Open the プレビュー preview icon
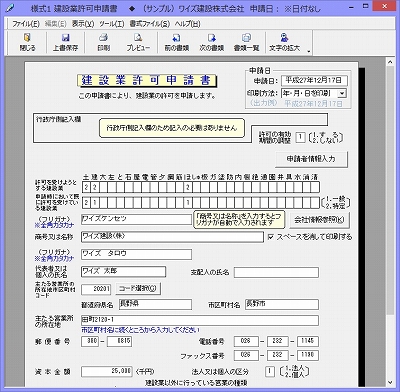The image size is (400, 392). [138, 42]
